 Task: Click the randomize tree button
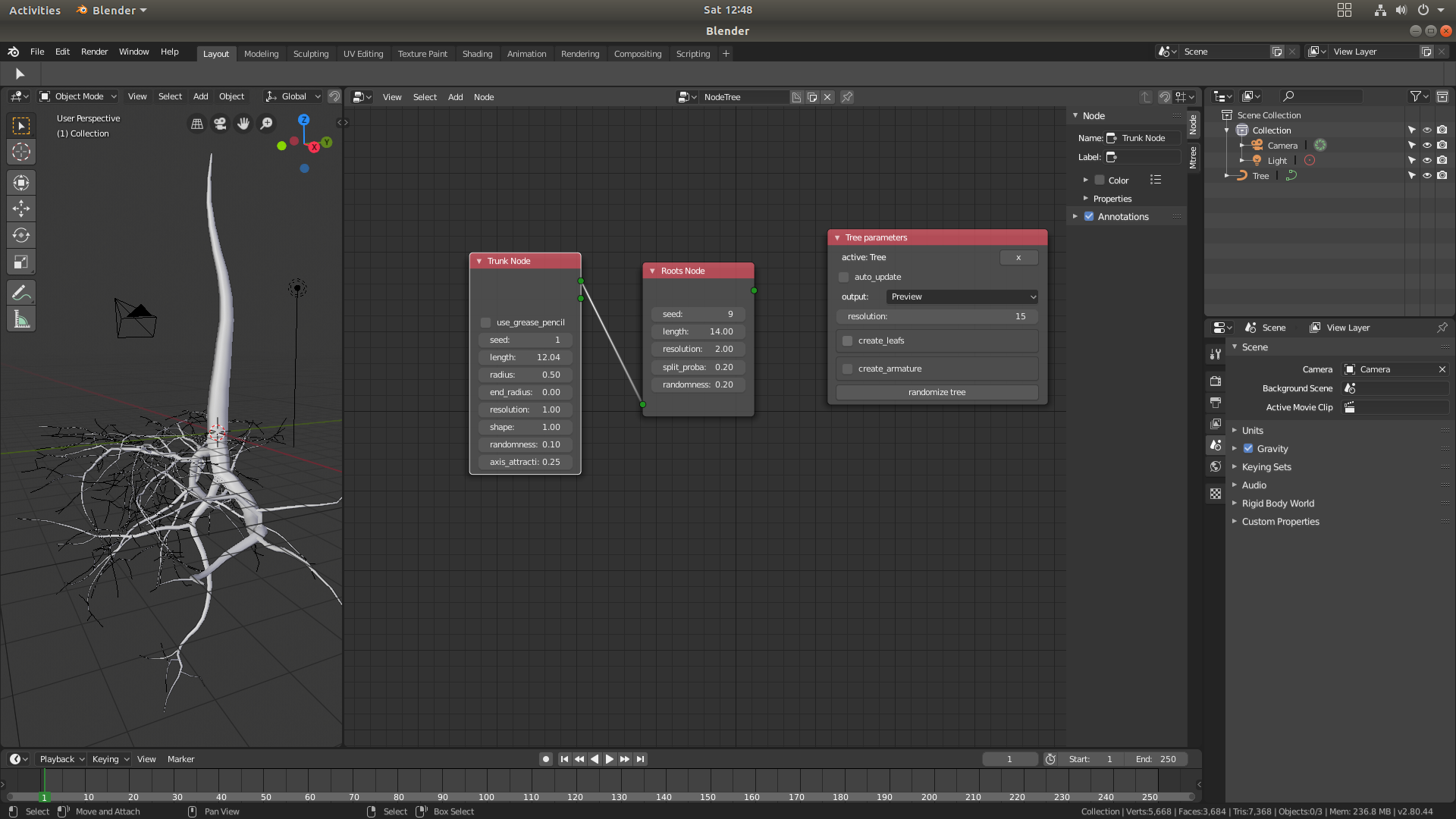click(x=937, y=392)
